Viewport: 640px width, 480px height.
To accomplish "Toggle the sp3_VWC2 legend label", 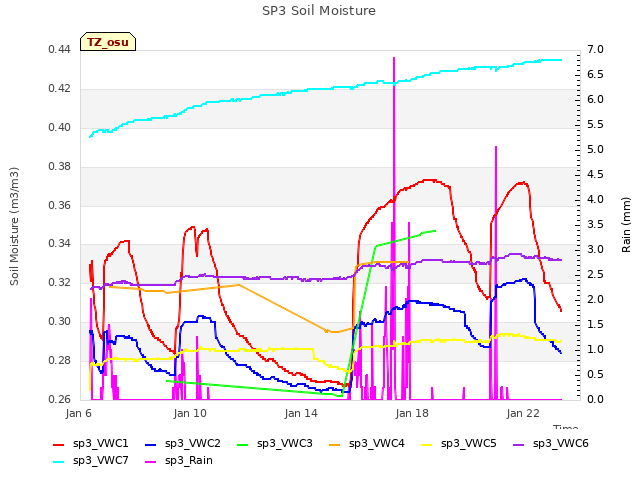I will click(193, 443).
